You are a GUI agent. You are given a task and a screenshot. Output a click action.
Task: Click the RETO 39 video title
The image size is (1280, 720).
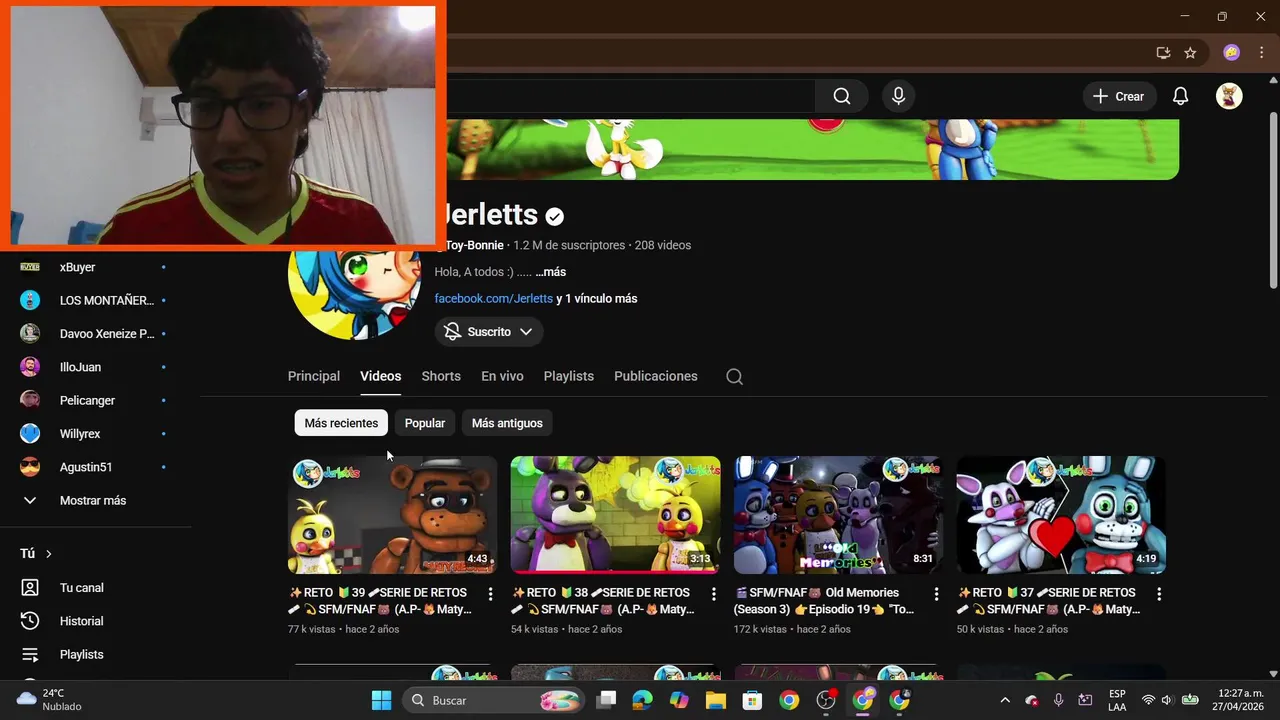pyautogui.click(x=379, y=601)
